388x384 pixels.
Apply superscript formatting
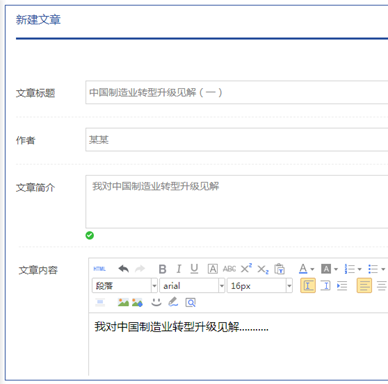pyautogui.click(x=246, y=268)
